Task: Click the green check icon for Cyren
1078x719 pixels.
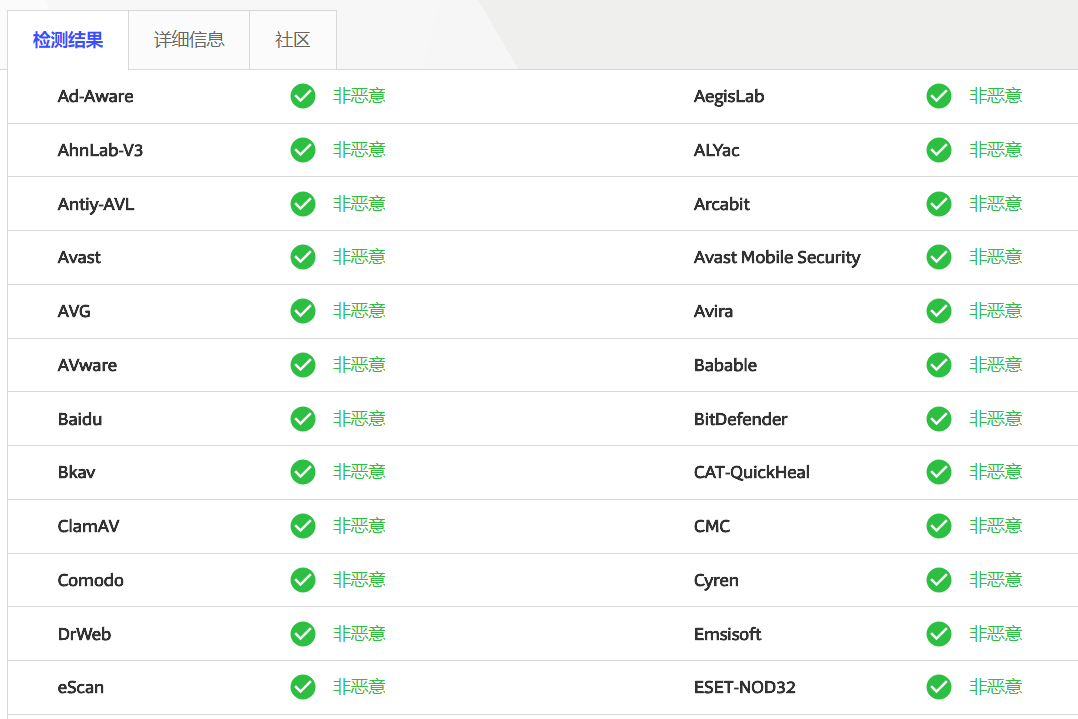Action: pos(938,580)
